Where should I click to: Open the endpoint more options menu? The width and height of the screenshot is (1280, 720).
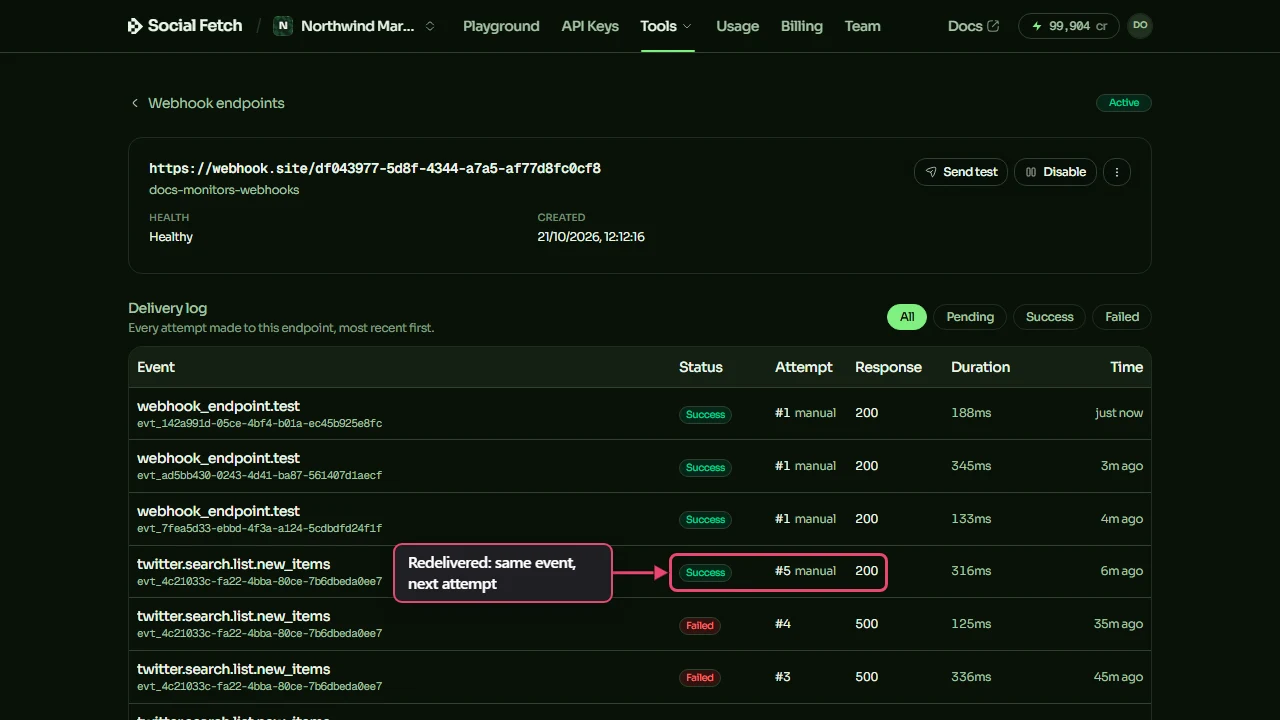click(1117, 172)
